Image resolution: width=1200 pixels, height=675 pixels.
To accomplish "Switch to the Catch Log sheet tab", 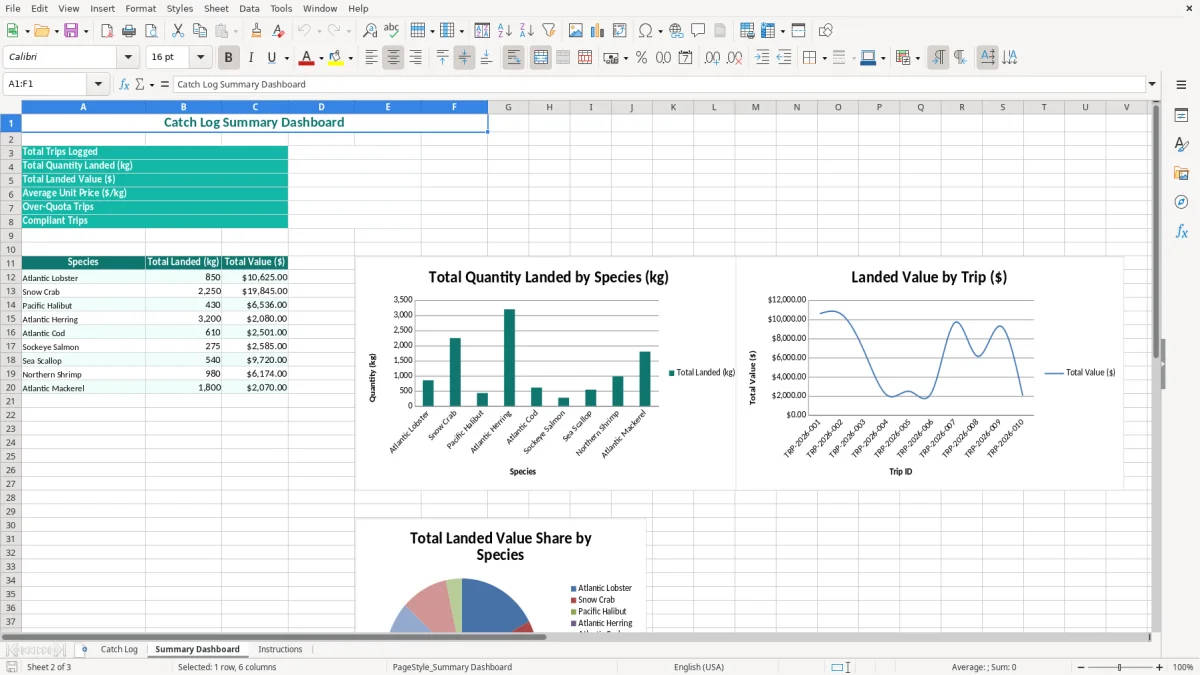I will 119,649.
